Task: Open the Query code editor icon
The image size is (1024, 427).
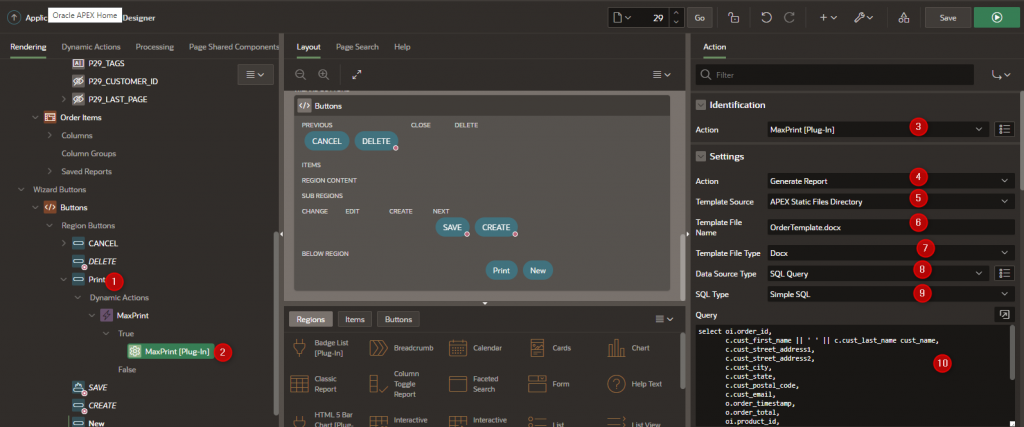Action: click(x=1003, y=314)
